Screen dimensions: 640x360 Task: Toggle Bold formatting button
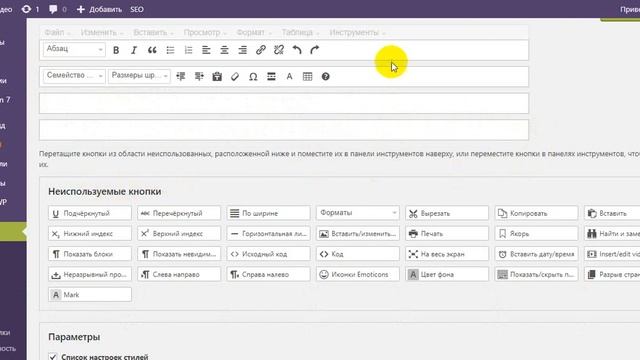tap(116, 50)
